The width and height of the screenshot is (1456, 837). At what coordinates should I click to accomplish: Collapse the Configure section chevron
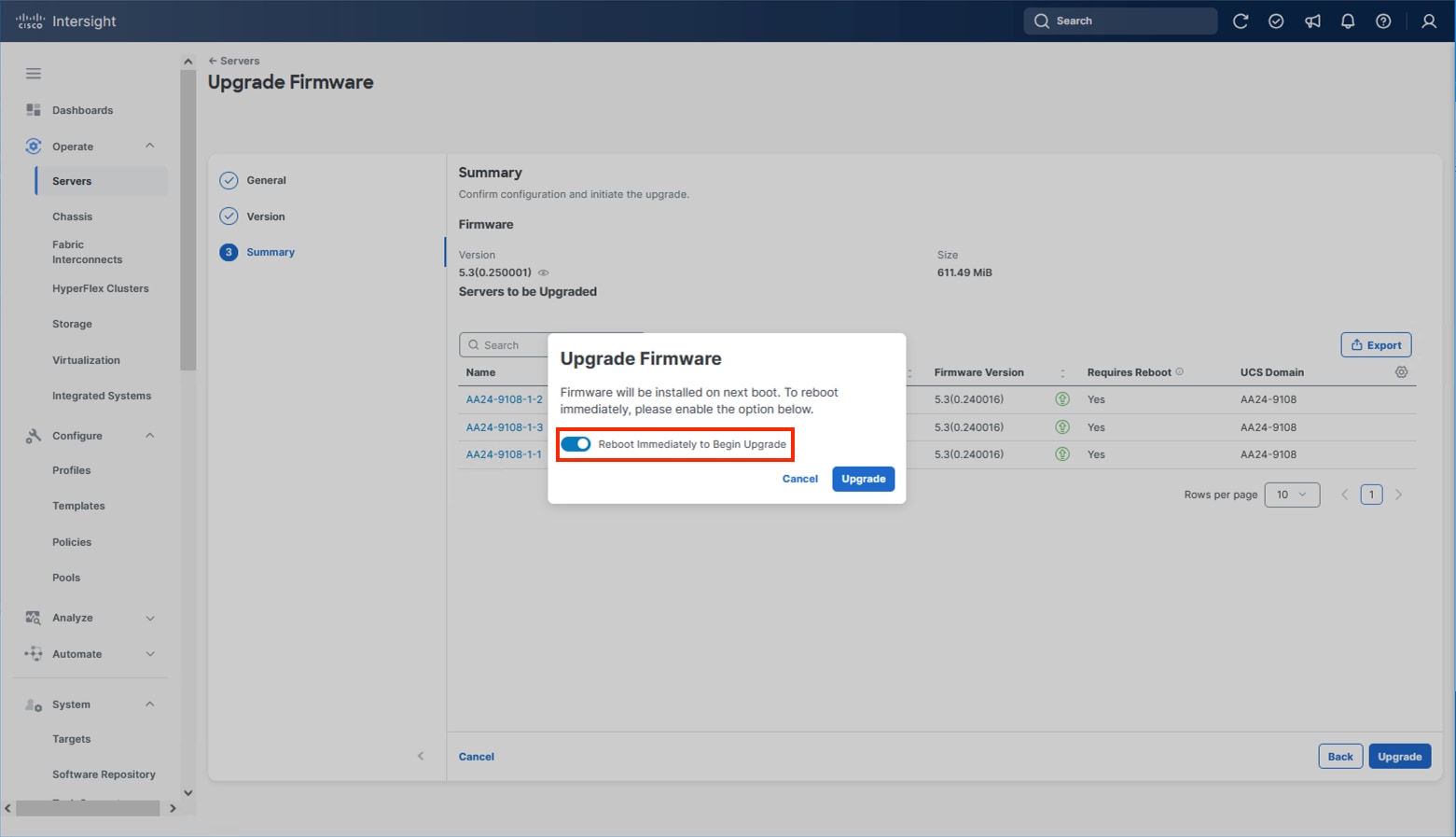pos(150,436)
